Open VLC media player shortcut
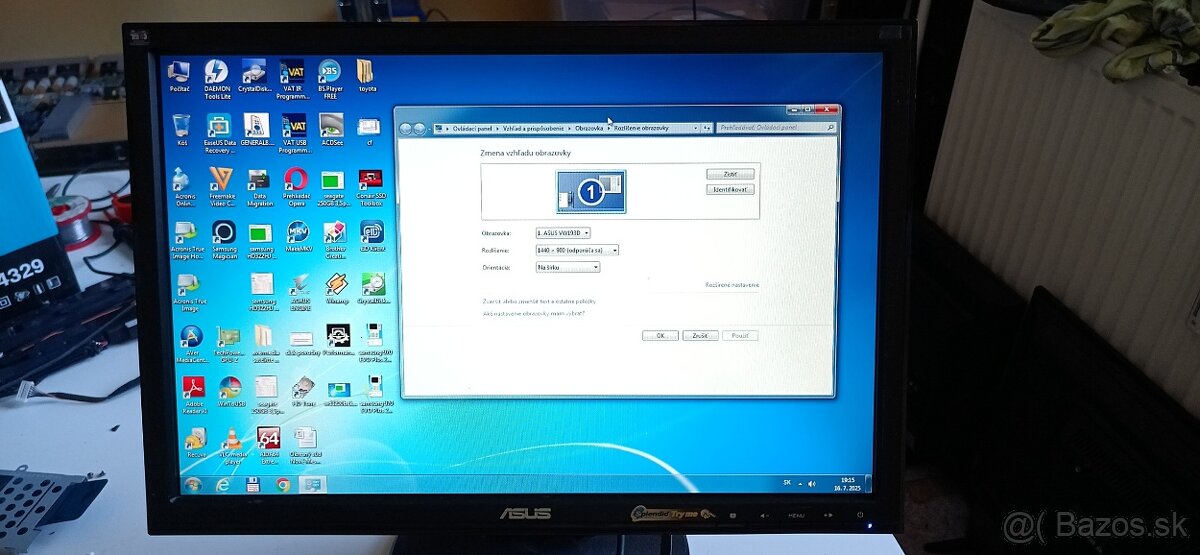This screenshot has width=1200, height=555. point(232,447)
